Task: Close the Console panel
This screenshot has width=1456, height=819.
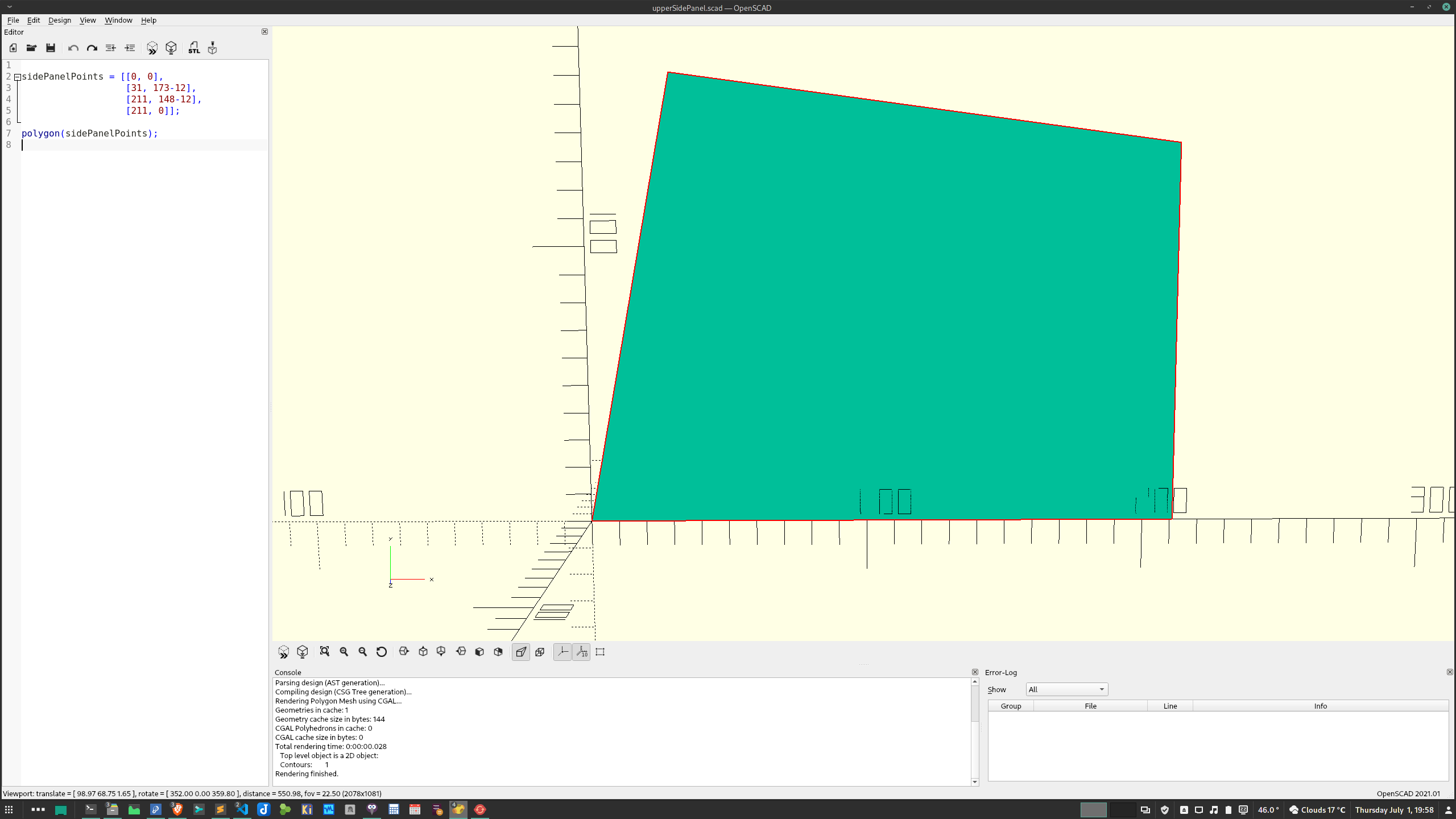Action: (975, 672)
